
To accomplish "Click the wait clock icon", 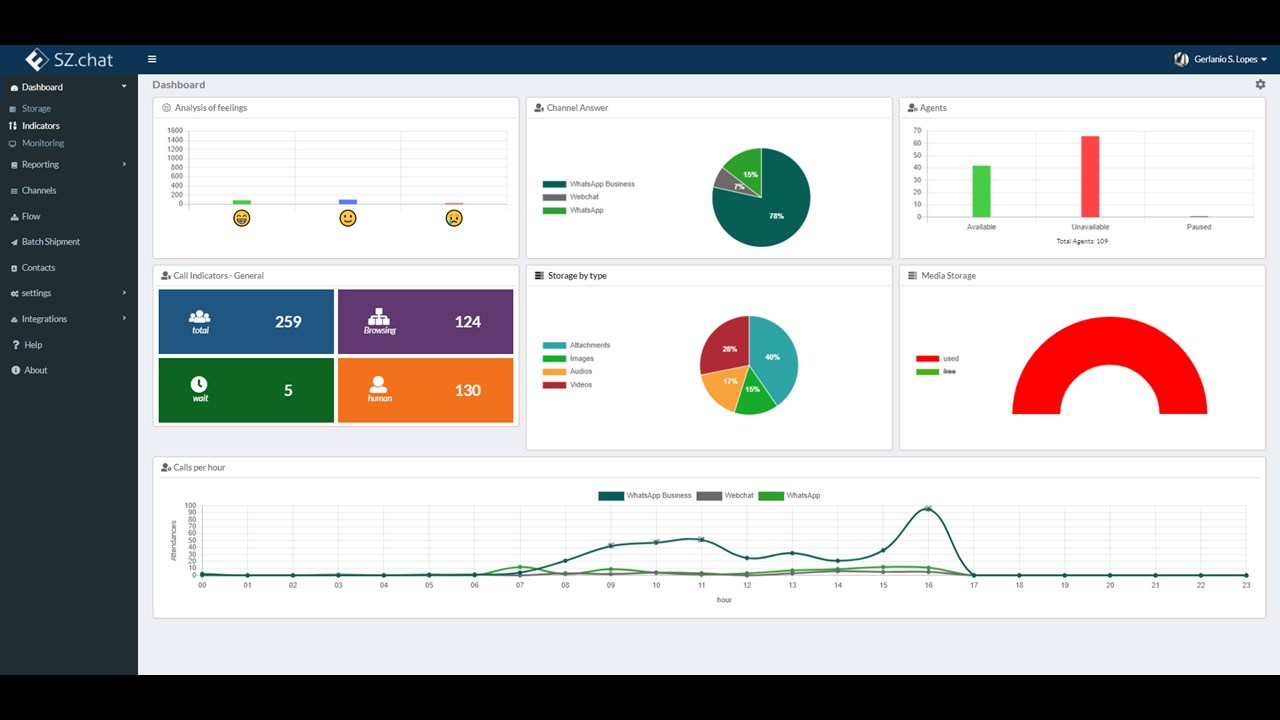I will point(199,384).
